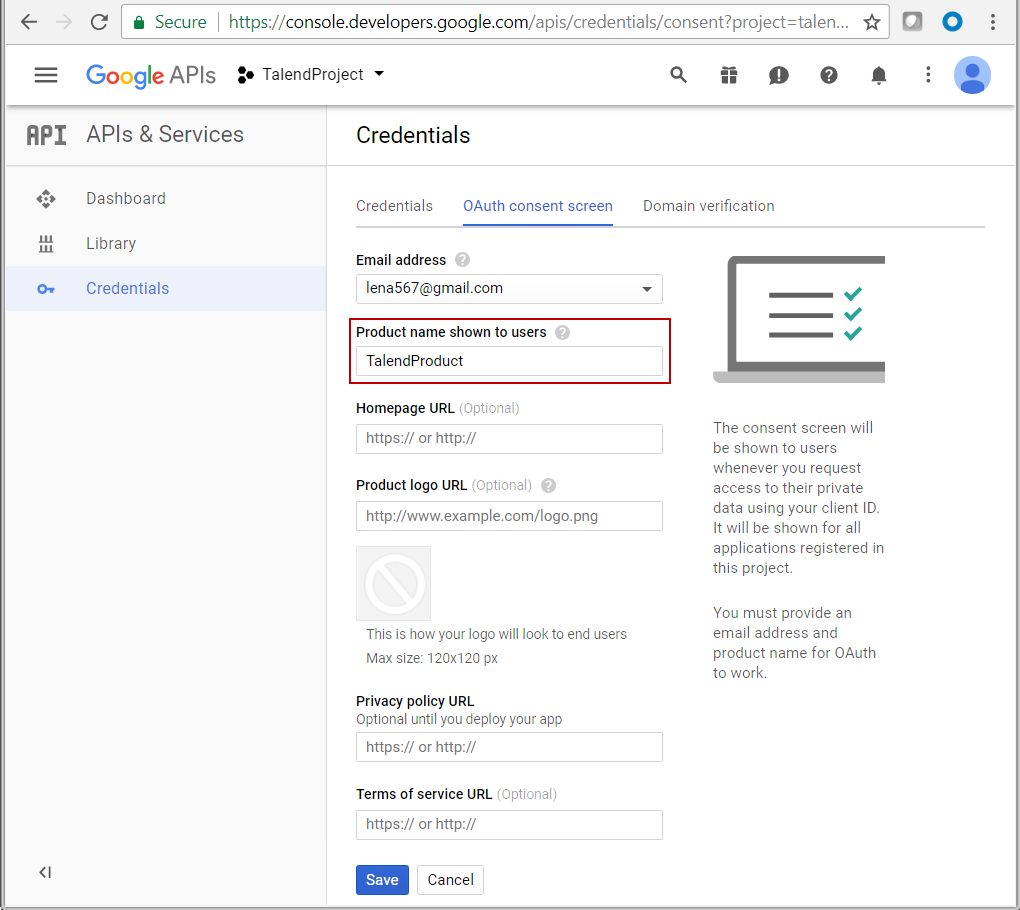Screen dimensions: 1020x910
Task: Click the blue circle extension icon
Action: pos(952,21)
